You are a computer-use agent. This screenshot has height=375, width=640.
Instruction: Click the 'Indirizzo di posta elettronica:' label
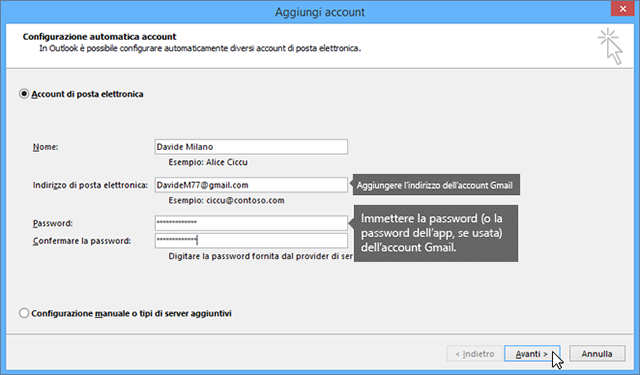click(90, 185)
